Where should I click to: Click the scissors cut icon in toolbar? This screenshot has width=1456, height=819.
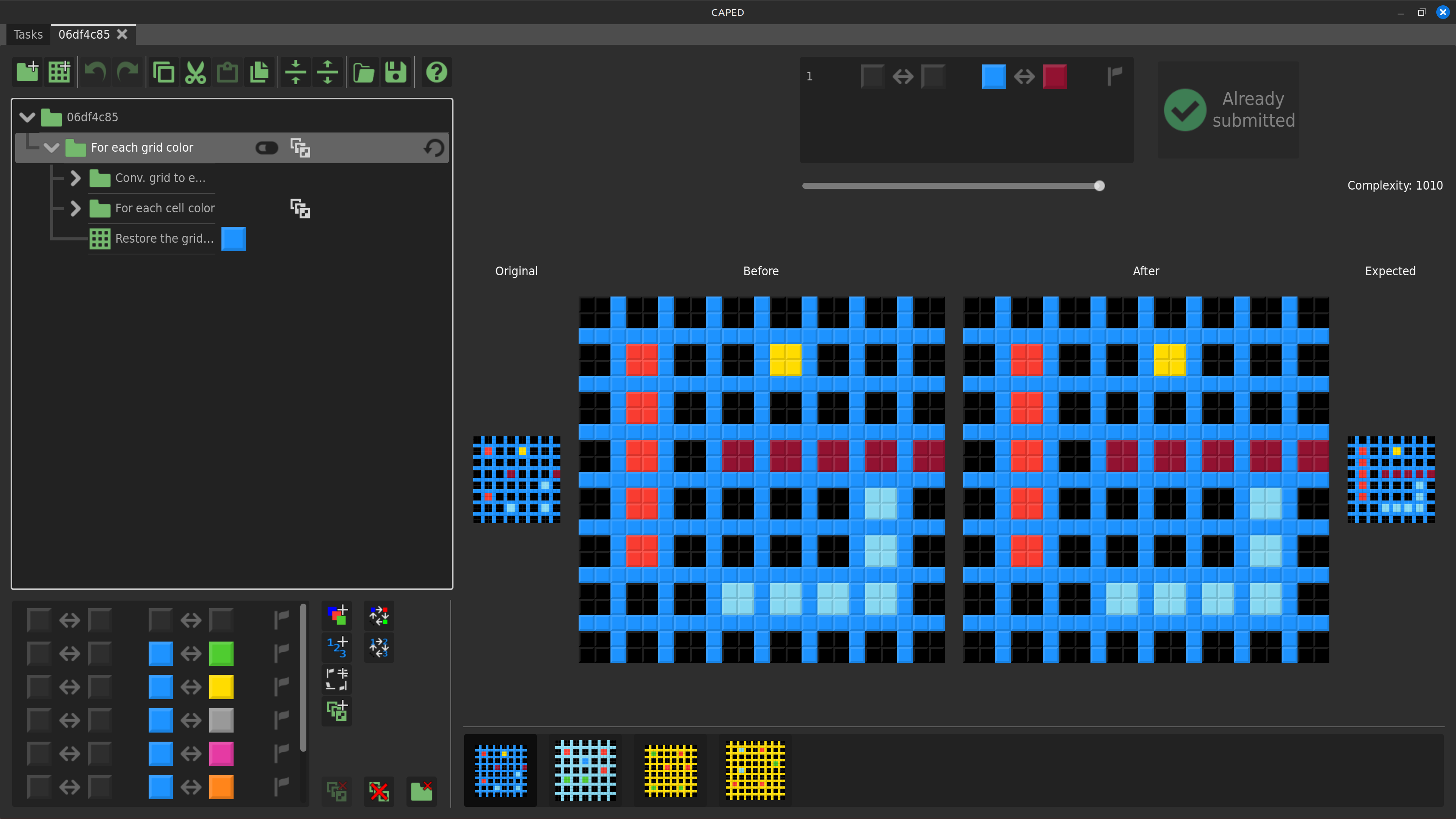195,72
